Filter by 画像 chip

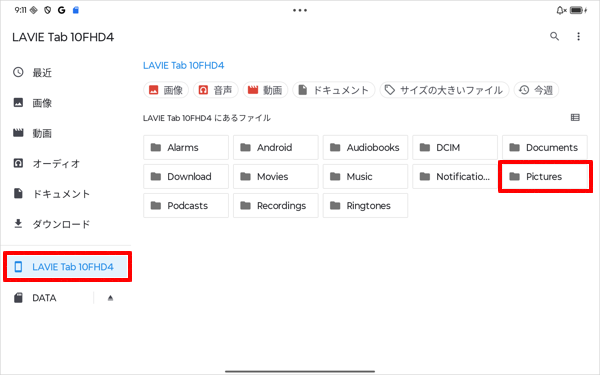point(166,90)
